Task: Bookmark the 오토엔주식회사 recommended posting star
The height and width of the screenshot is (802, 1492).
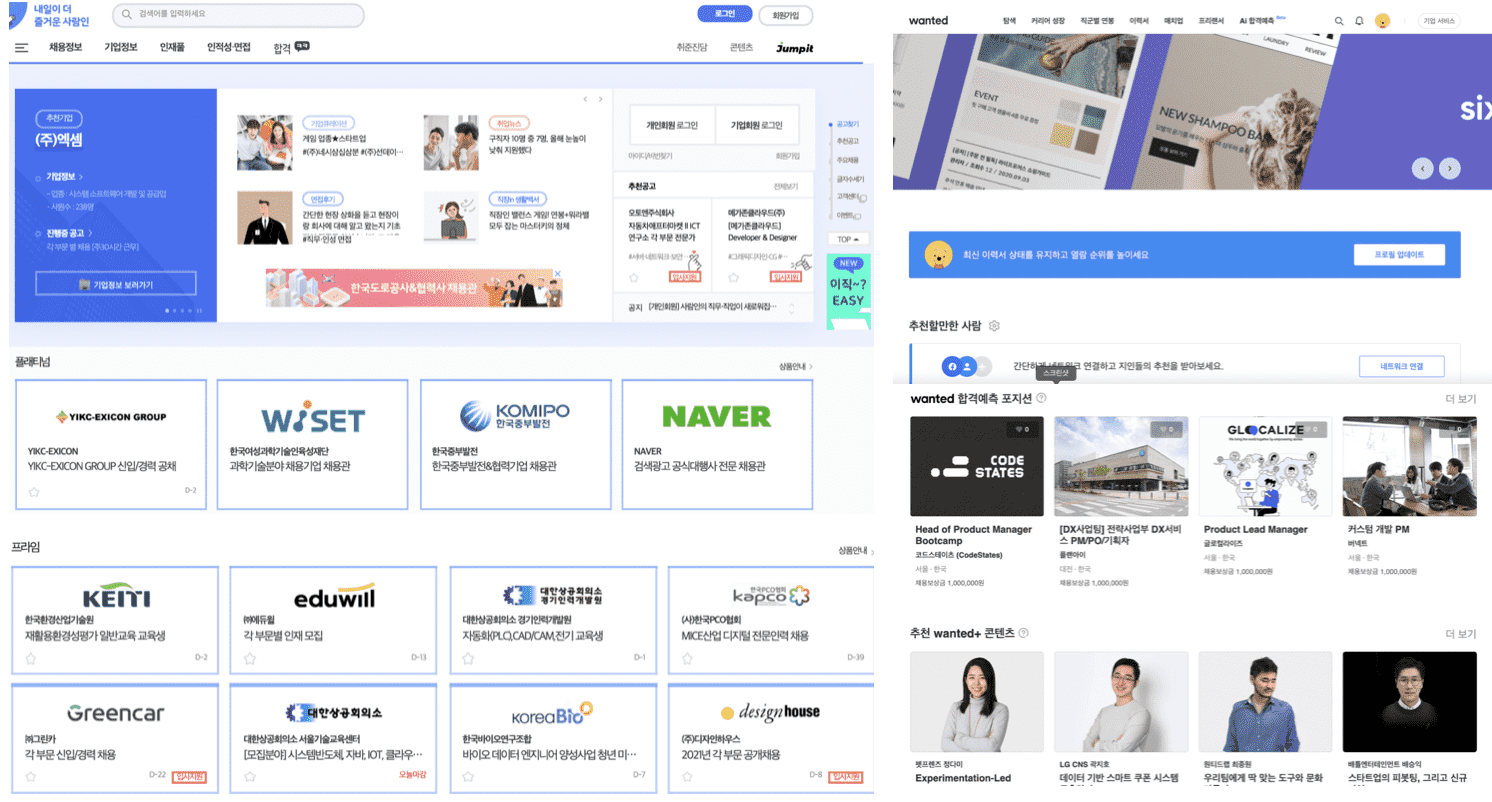Action: pyautogui.click(x=634, y=277)
